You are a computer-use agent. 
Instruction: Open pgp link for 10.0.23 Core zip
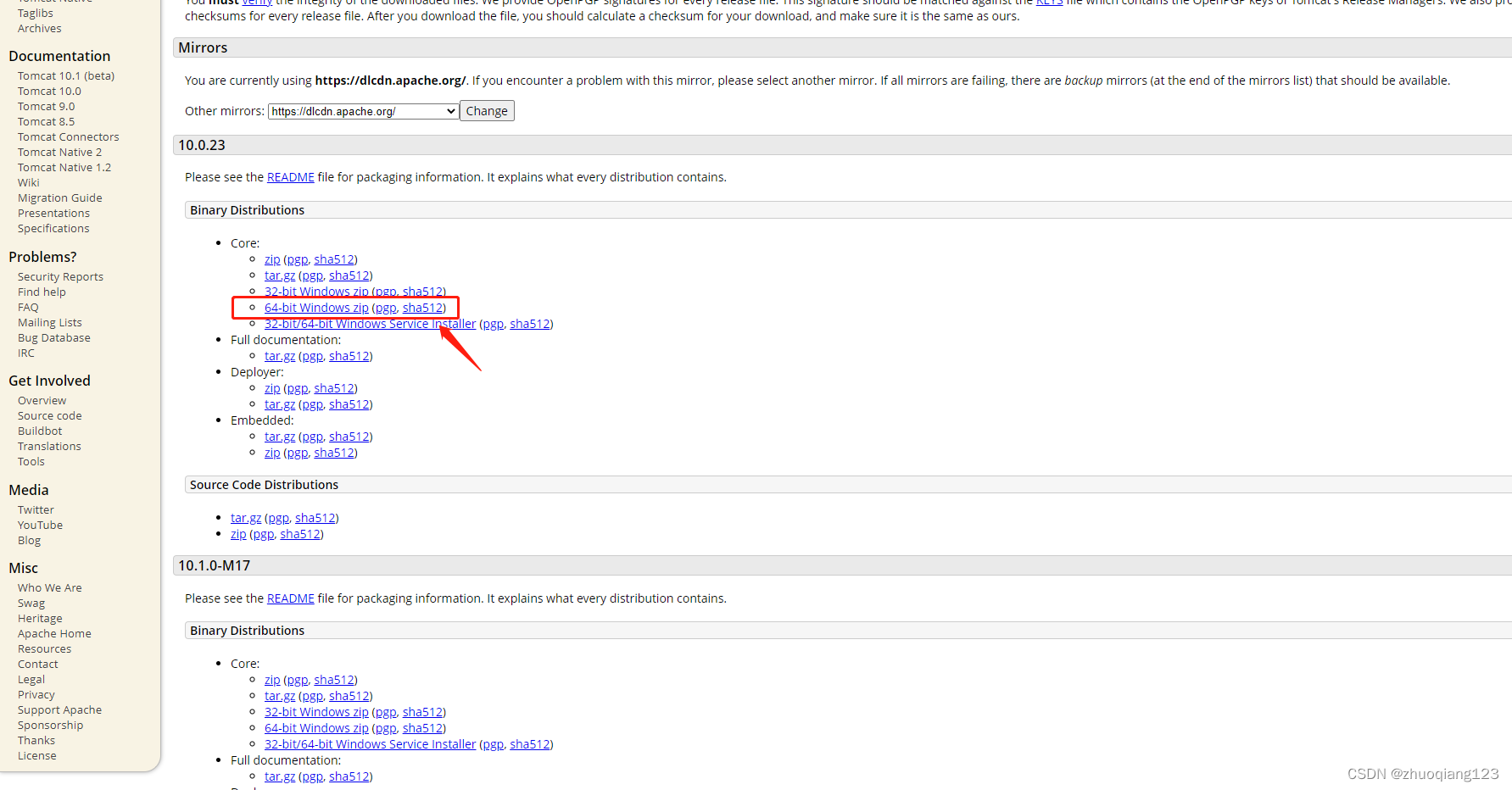297,259
